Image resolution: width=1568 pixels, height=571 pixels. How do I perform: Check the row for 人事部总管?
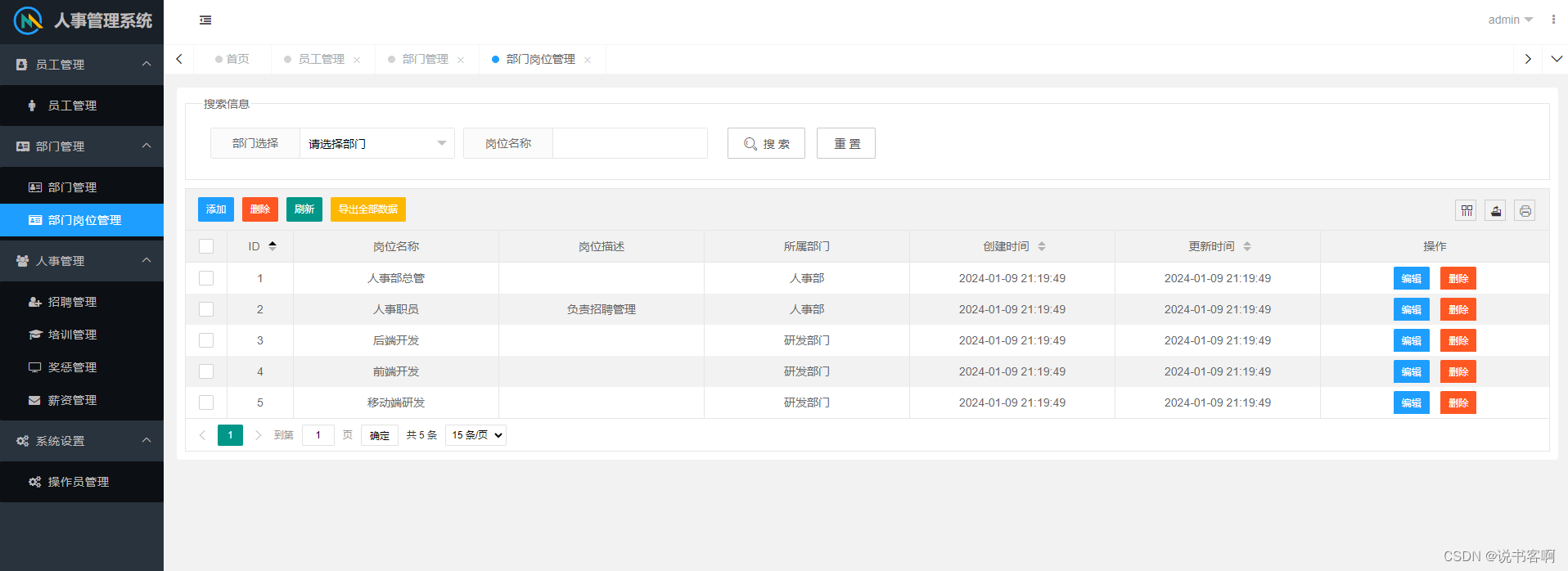(x=206, y=278)
